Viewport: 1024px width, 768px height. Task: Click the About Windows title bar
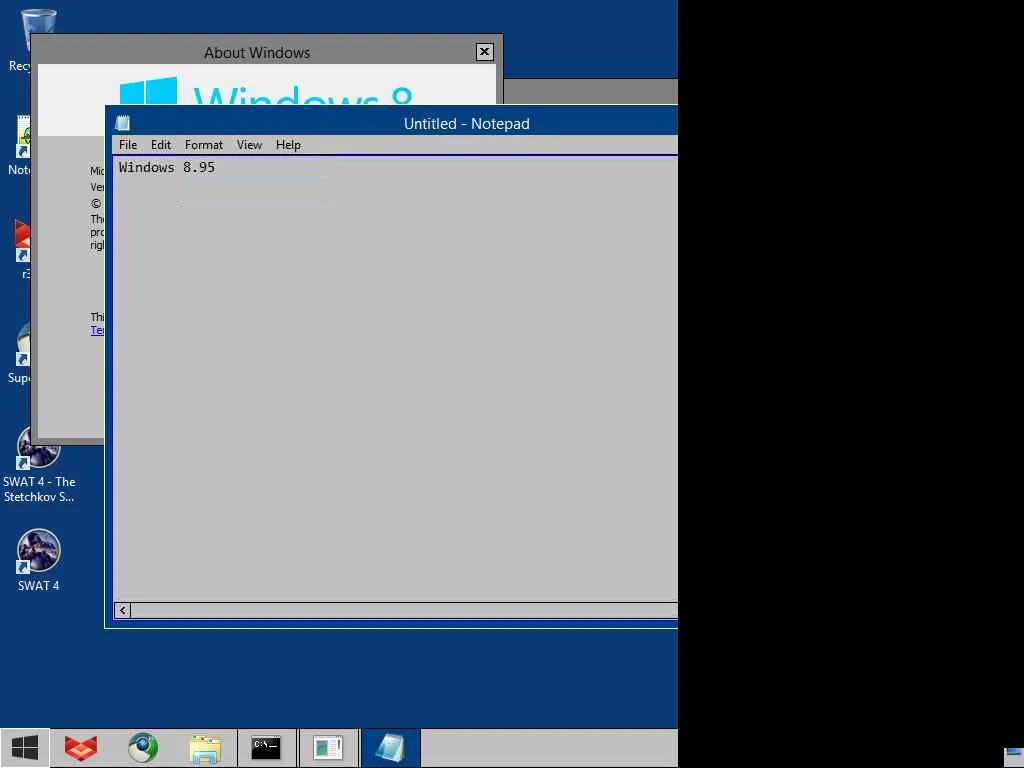click(x=257, y=52)
